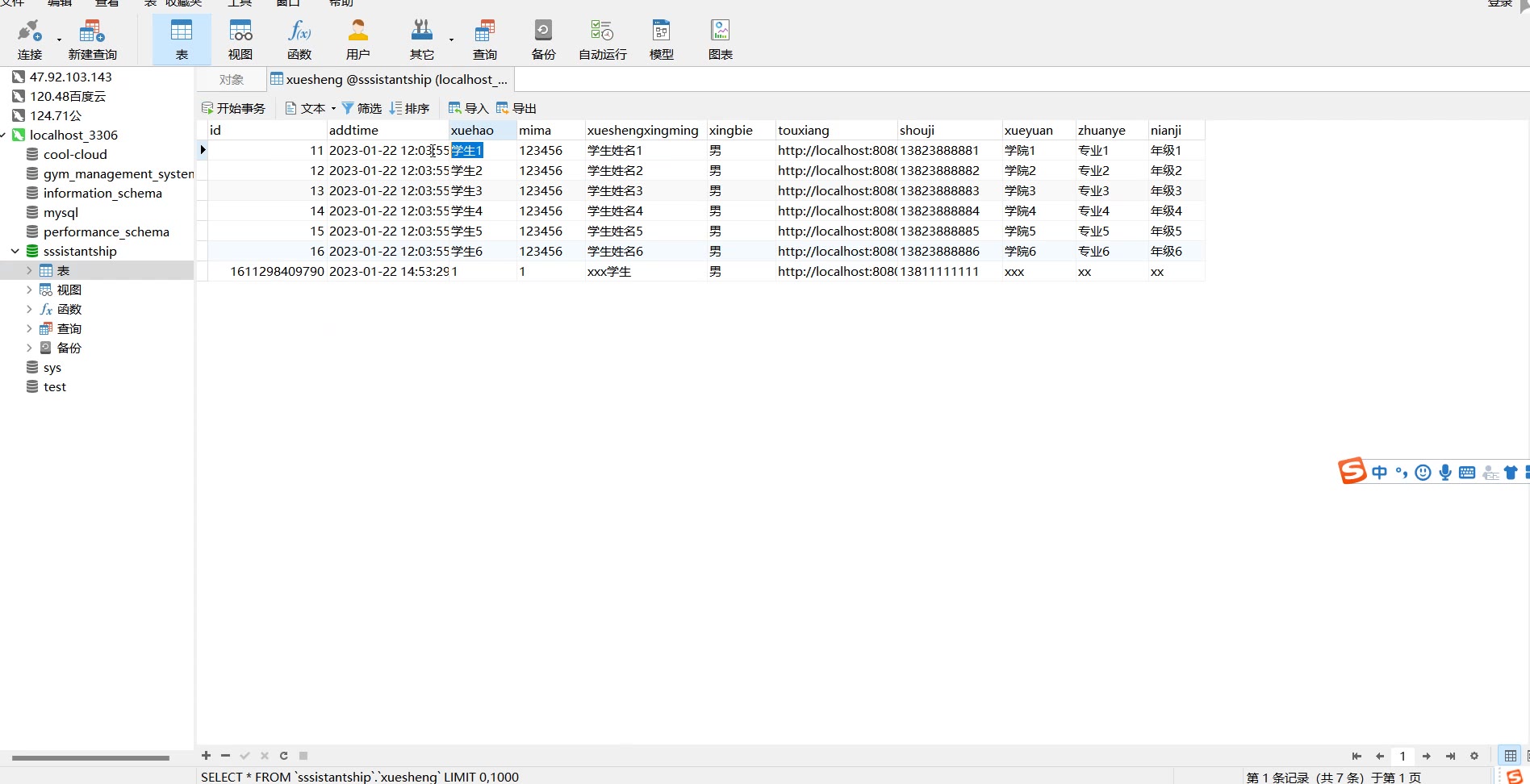The width and height of the screenshot is (1530, 784).
Task: Click the shouji column header
Action: coord(949,131)
